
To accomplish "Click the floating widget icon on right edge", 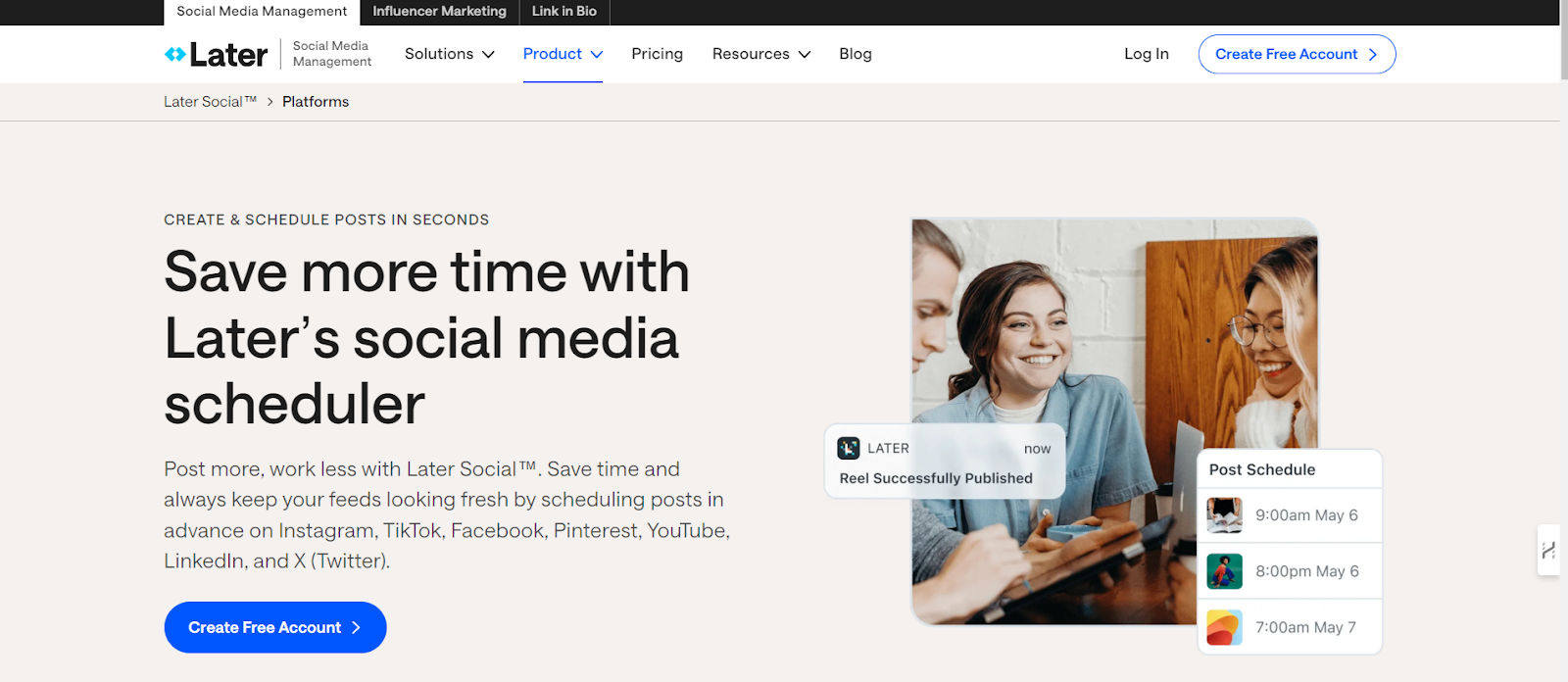I will (x=1548, y=550).
